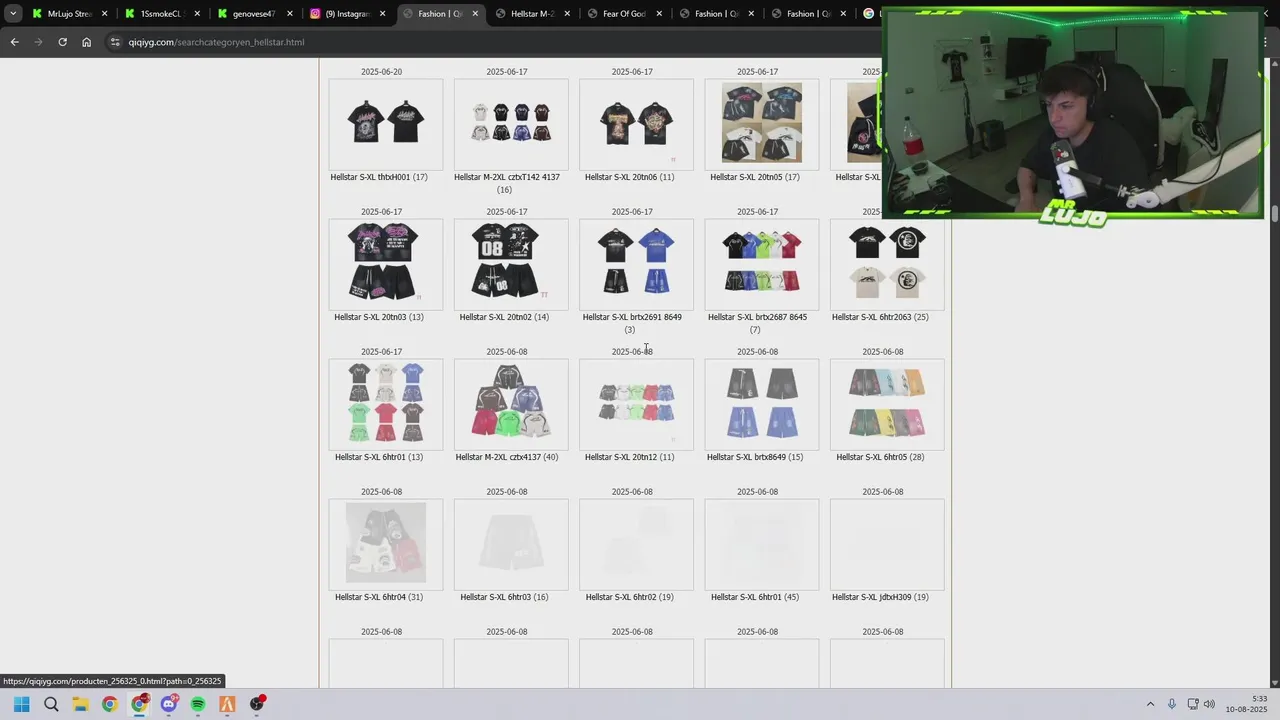Open Hellstar S-XL brtx8649 shorts image
The height and width of the screenshot is (720, 1280).
pyautogui.click(x=762, y=404)
